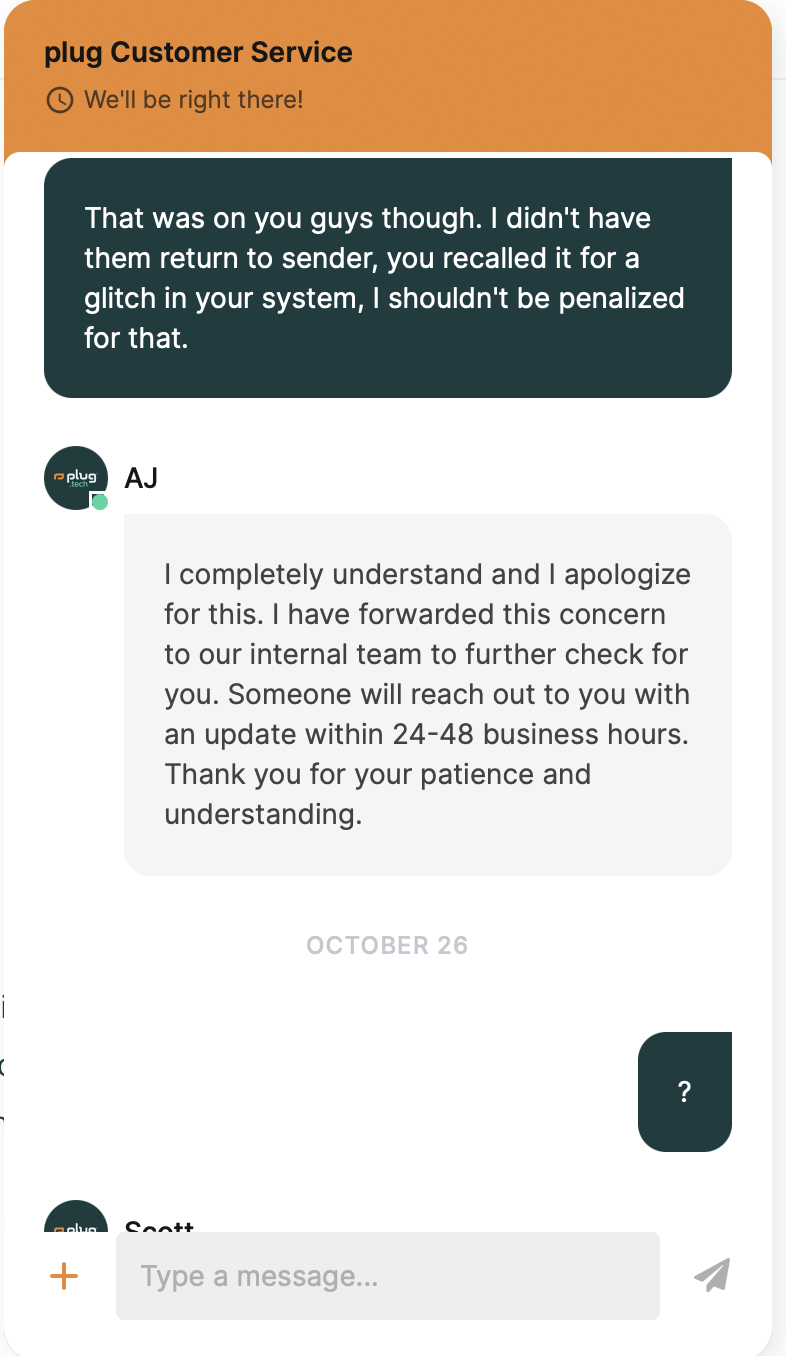Click the green online status dot

point(99,502)
